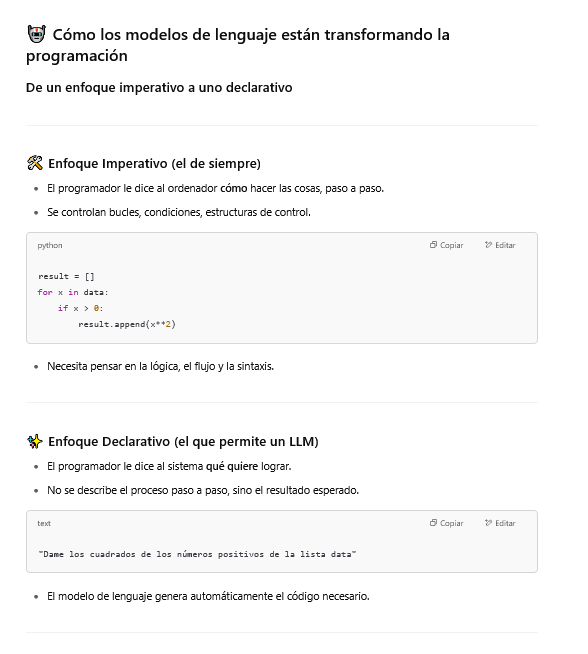This screenshot has width=588, height=654.
Task: Click the edit pencil icon in text block
Action: pos(488,523)
